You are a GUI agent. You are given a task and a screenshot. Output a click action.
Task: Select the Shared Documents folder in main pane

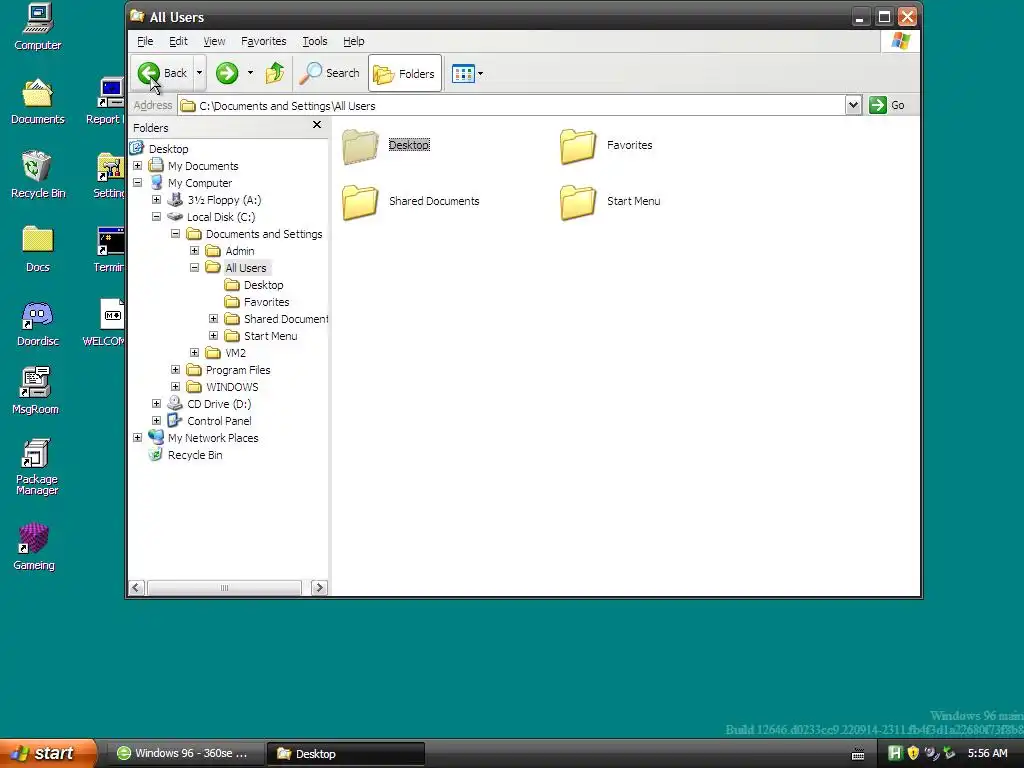411,201
